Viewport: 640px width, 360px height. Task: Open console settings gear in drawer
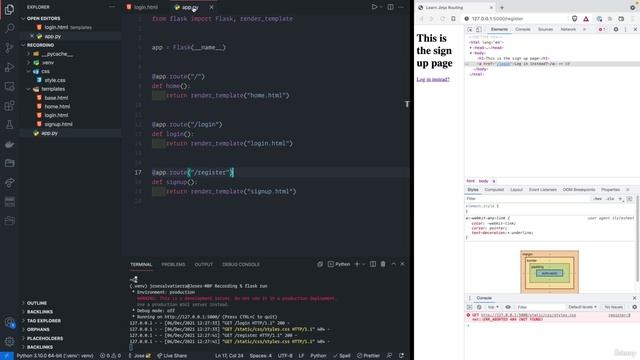pyautogui.click(x=634, y=307)
